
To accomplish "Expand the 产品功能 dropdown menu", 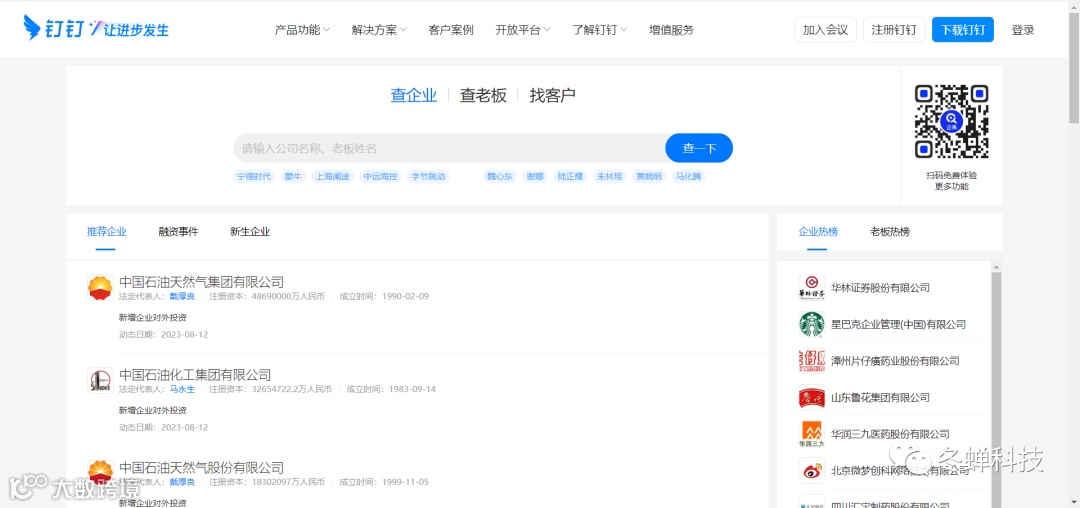I will tap(302, 30).
